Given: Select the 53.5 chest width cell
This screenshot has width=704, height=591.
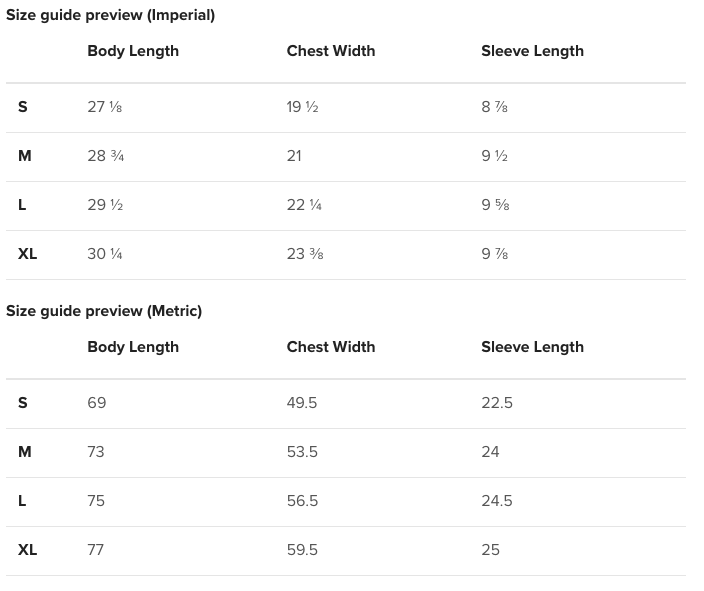Looking at the screenshot, I should pyautogui.click(x=302, y=452).
